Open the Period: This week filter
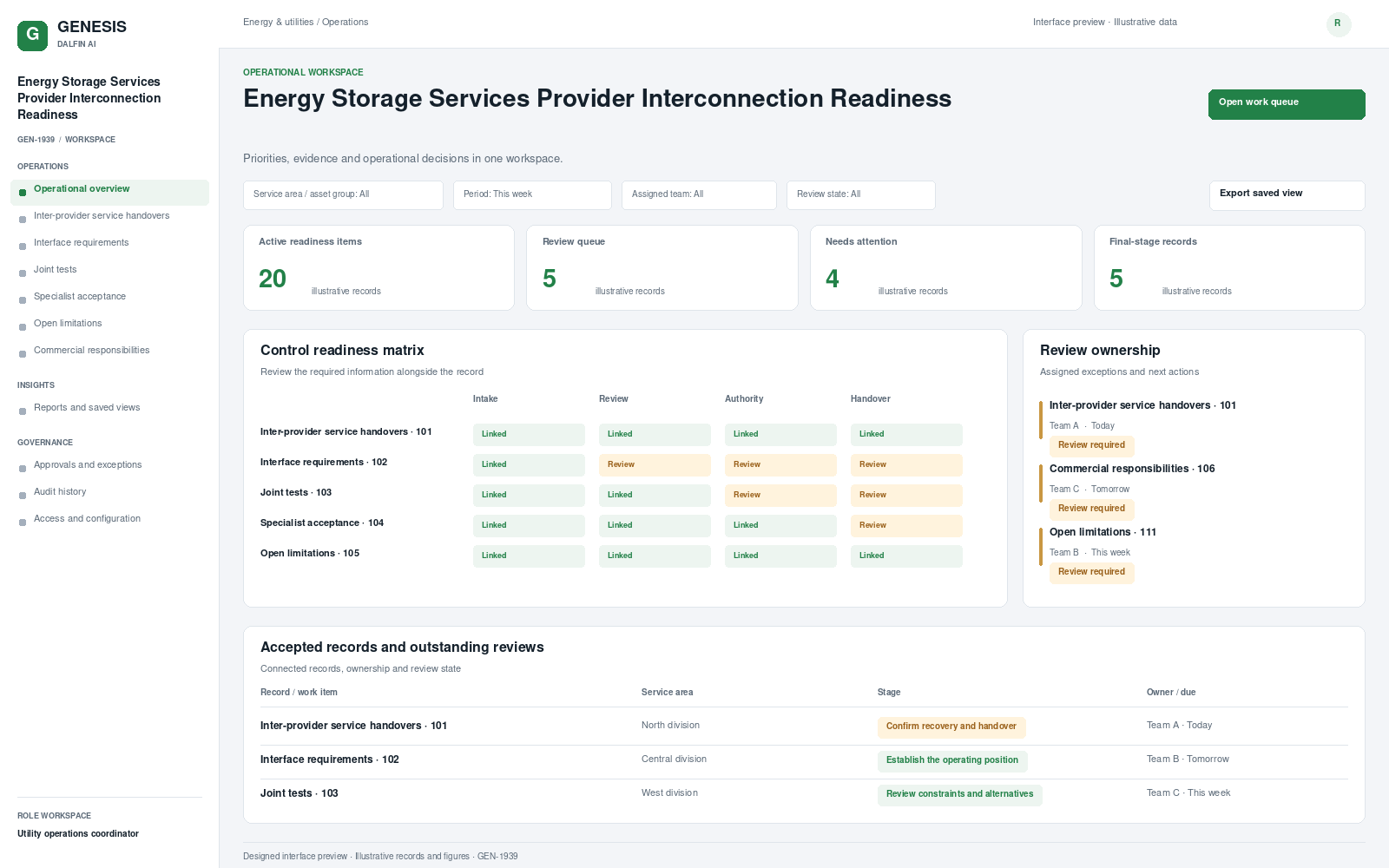This screenshot has width=1389, height=868. (x=532, y=195)
